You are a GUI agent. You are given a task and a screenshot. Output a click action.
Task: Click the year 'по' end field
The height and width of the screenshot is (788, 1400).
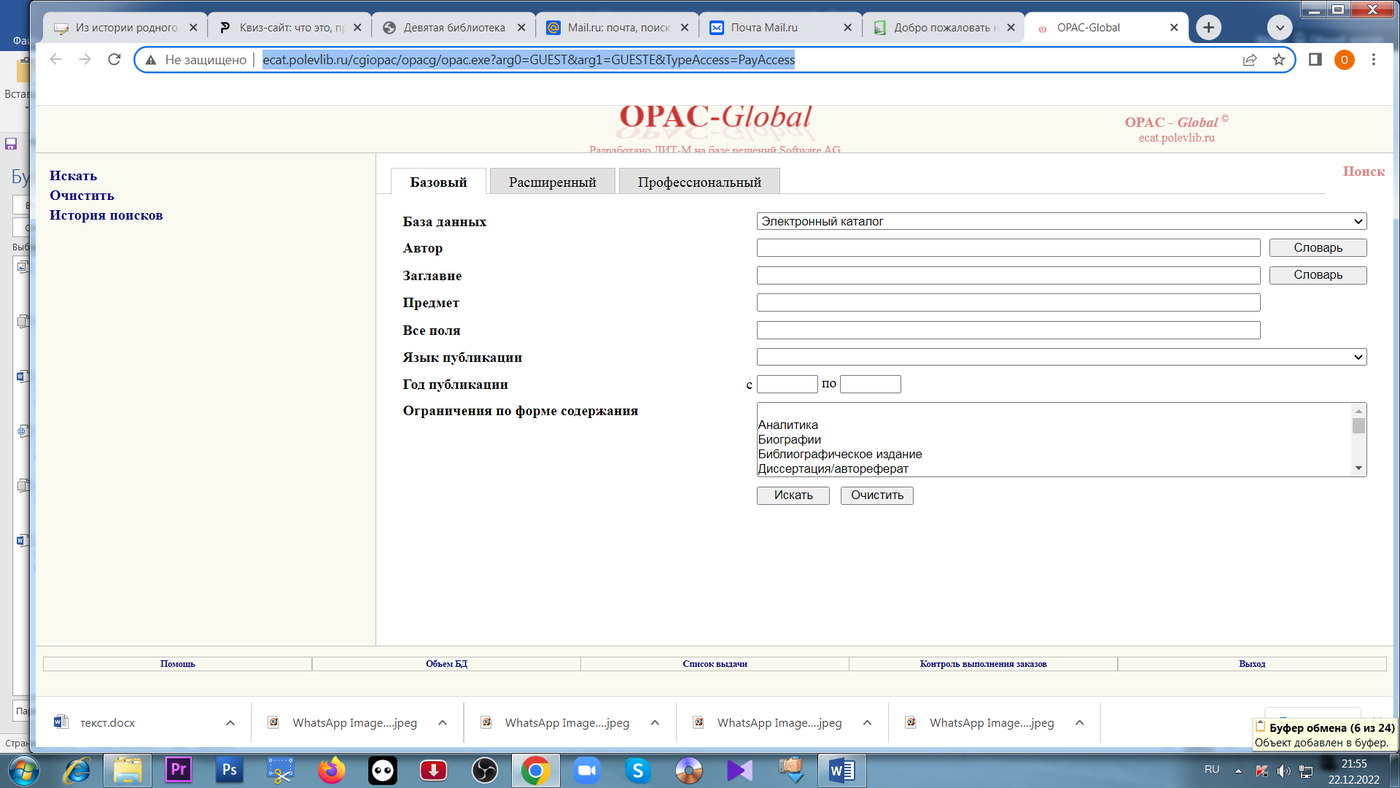pos(870,384)
